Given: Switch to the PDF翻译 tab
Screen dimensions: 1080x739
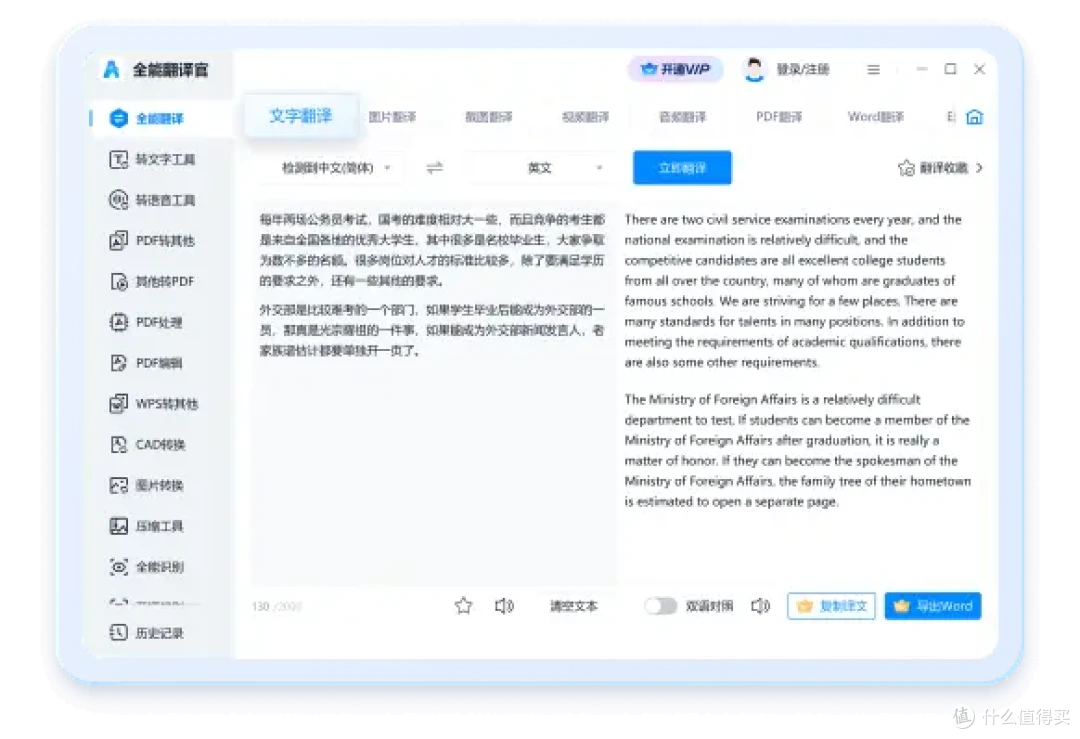Looking at the screenshot, I should (x=779, y=117).
